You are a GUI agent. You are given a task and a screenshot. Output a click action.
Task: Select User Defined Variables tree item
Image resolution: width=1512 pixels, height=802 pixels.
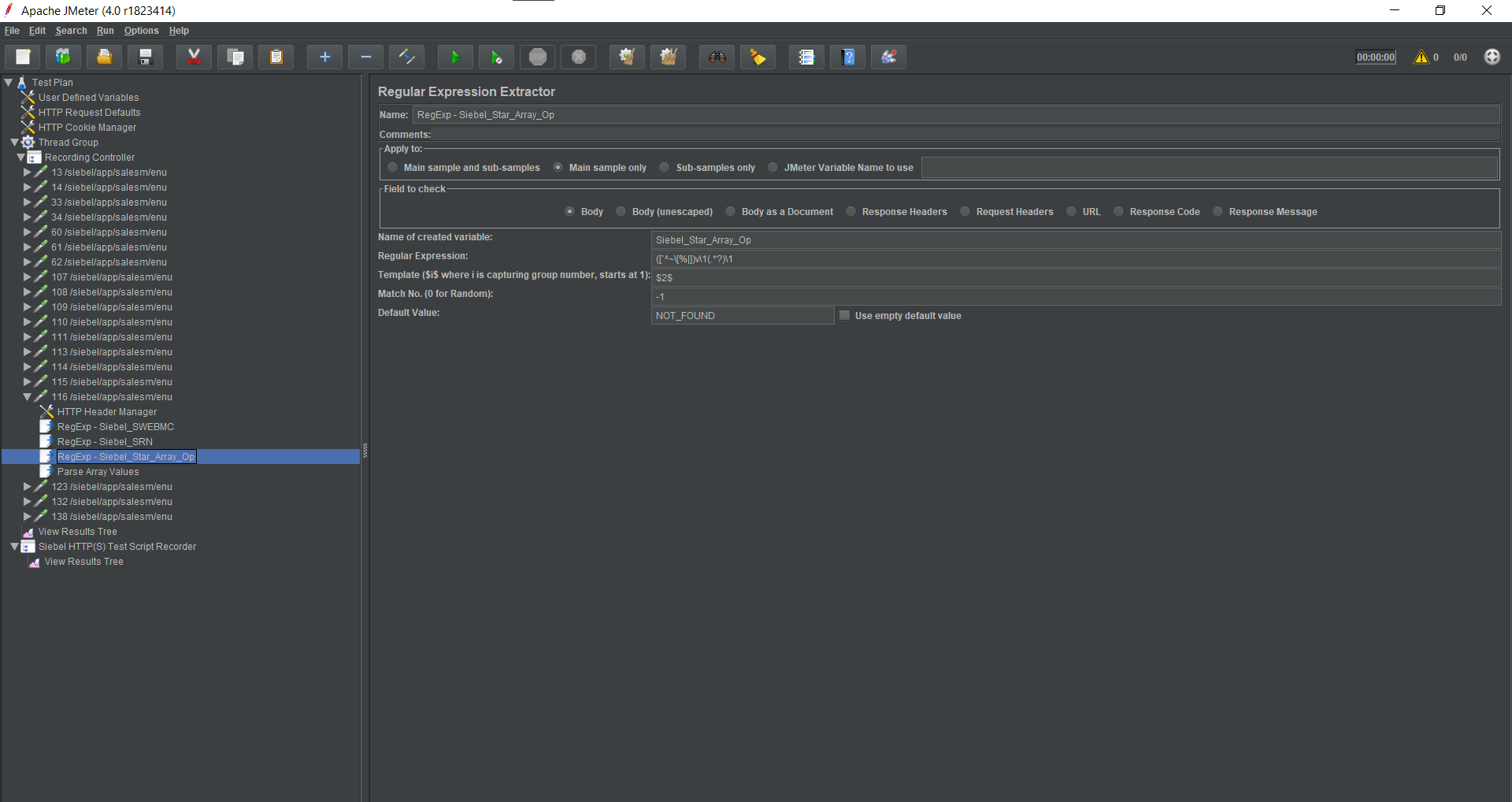(88, 98)
